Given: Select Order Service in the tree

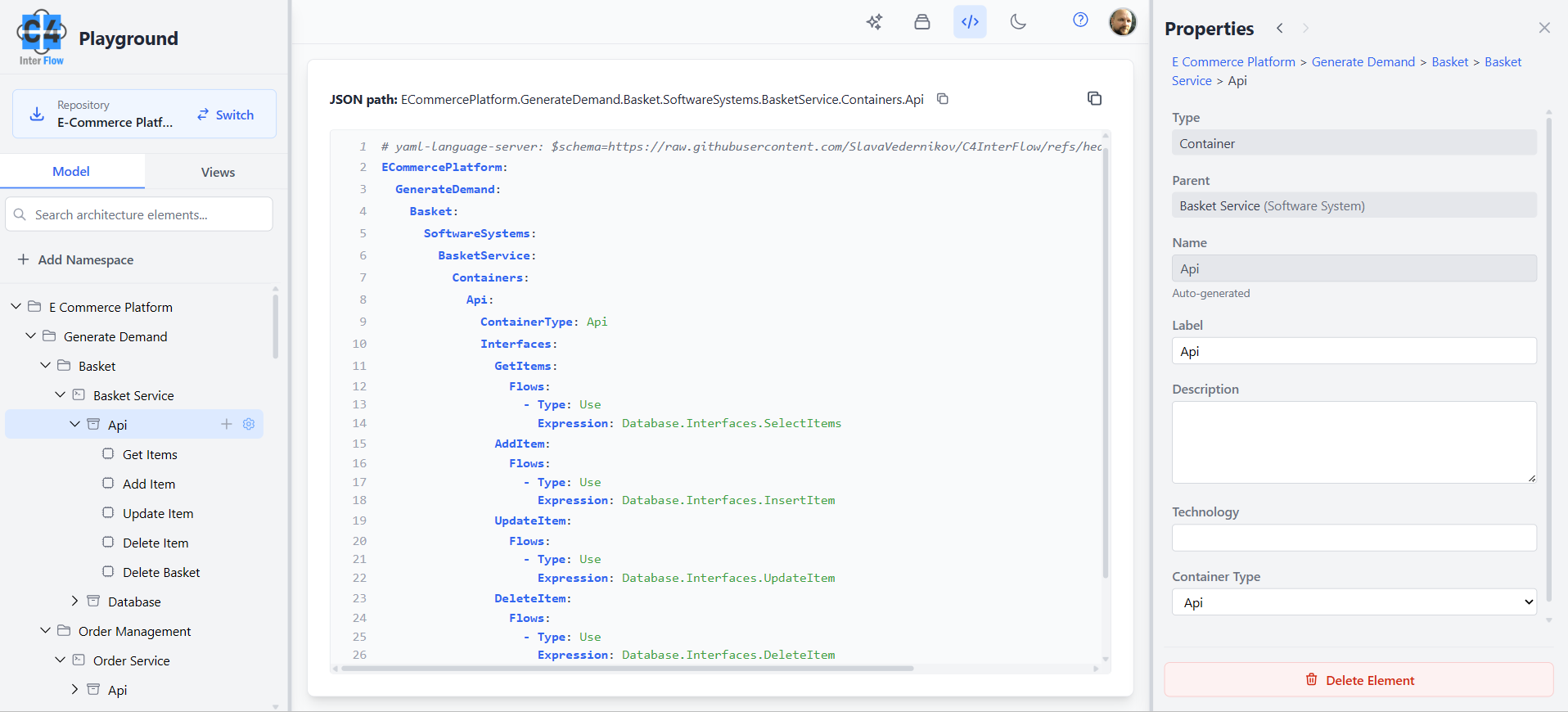Looking at the screenshot, I should [132, 660].
